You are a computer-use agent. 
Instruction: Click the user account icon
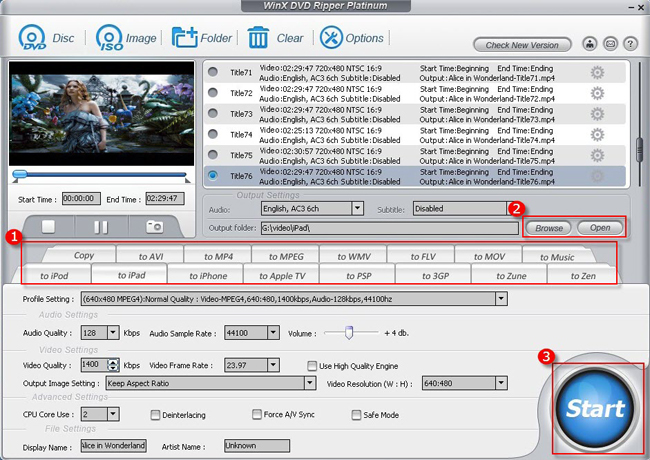click(589, 44)
